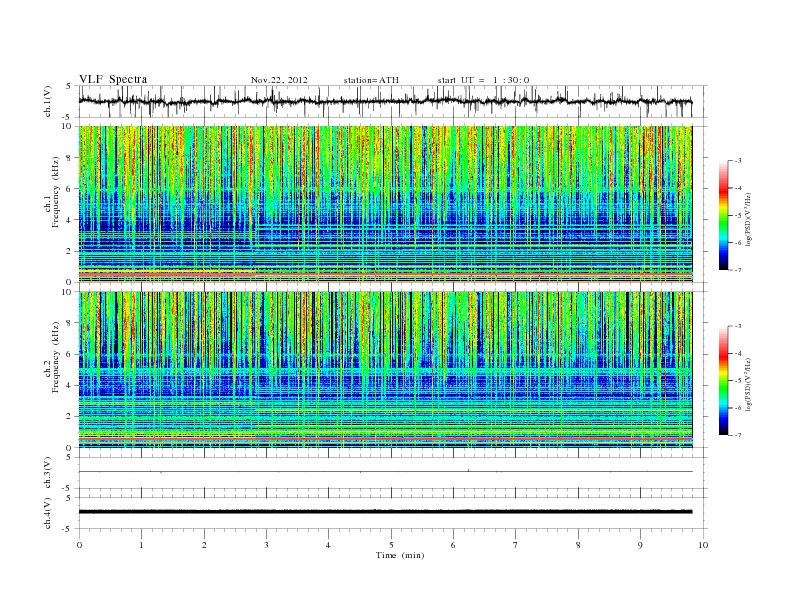Click the "7" tick on the time axis
792x612 pixels.
(515, 545)
